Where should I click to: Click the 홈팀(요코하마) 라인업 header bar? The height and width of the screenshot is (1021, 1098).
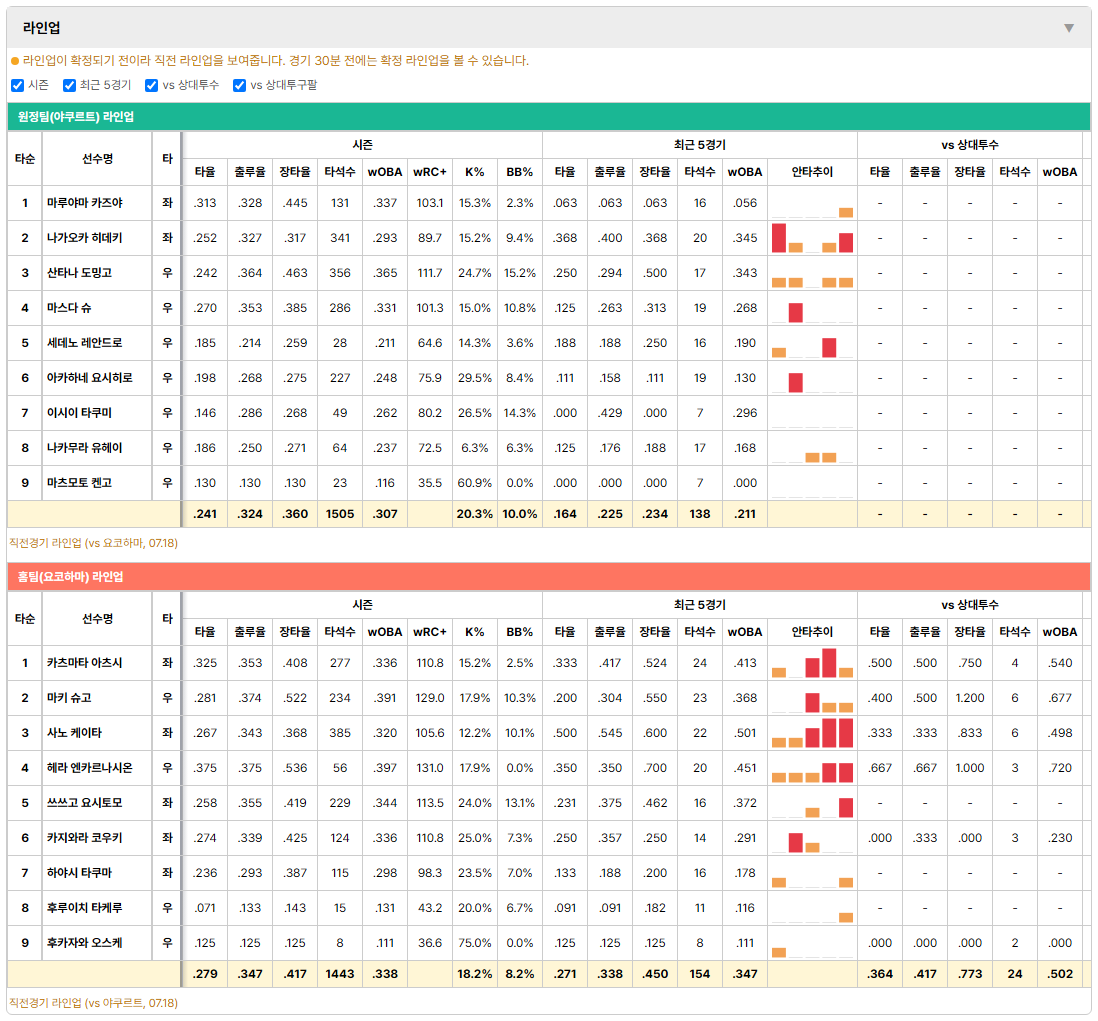(x=549, y=577)
